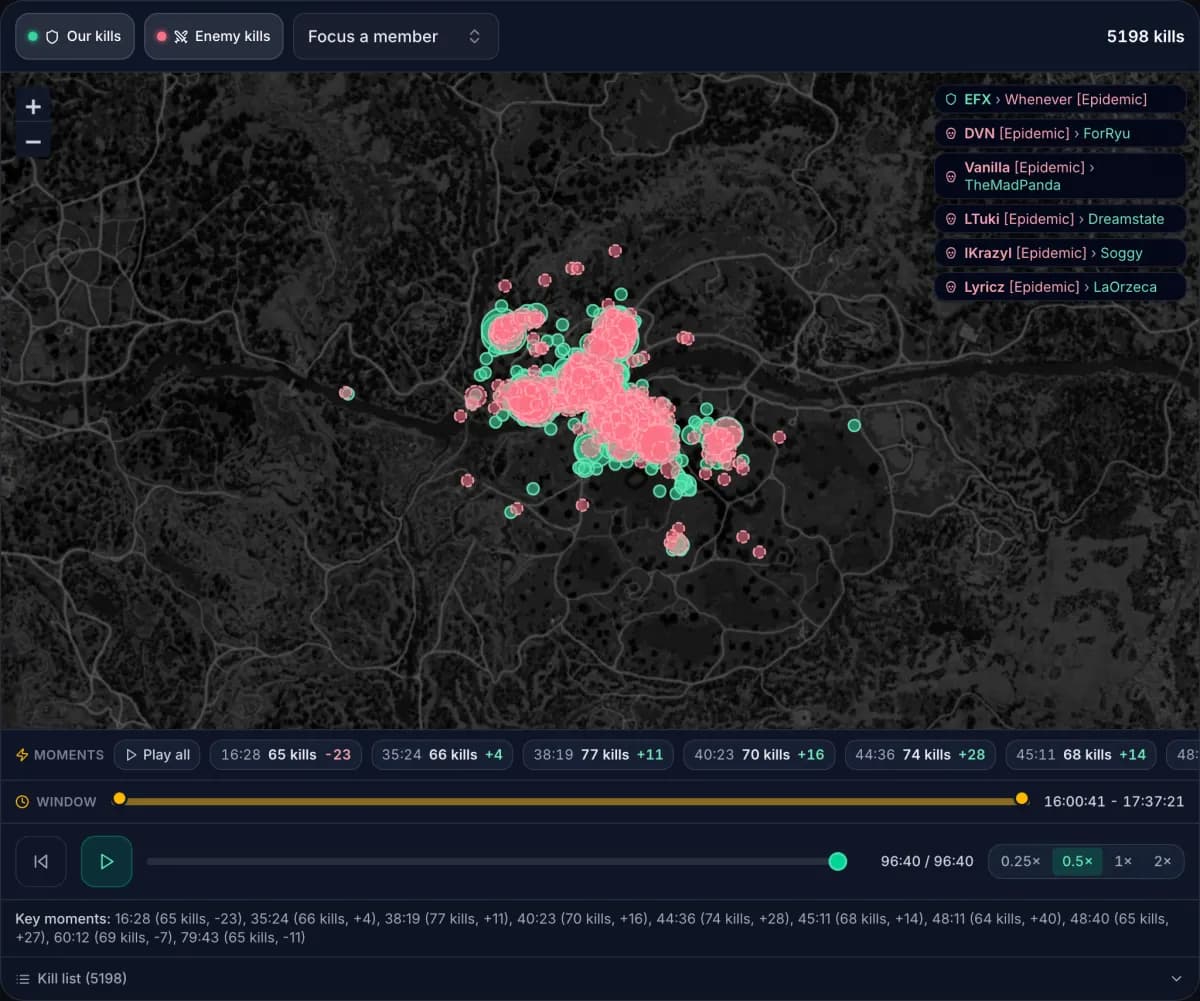Click the list icon beside Kill list
The width and height of the screenshot is (1200, 1001).
[23, 978]
